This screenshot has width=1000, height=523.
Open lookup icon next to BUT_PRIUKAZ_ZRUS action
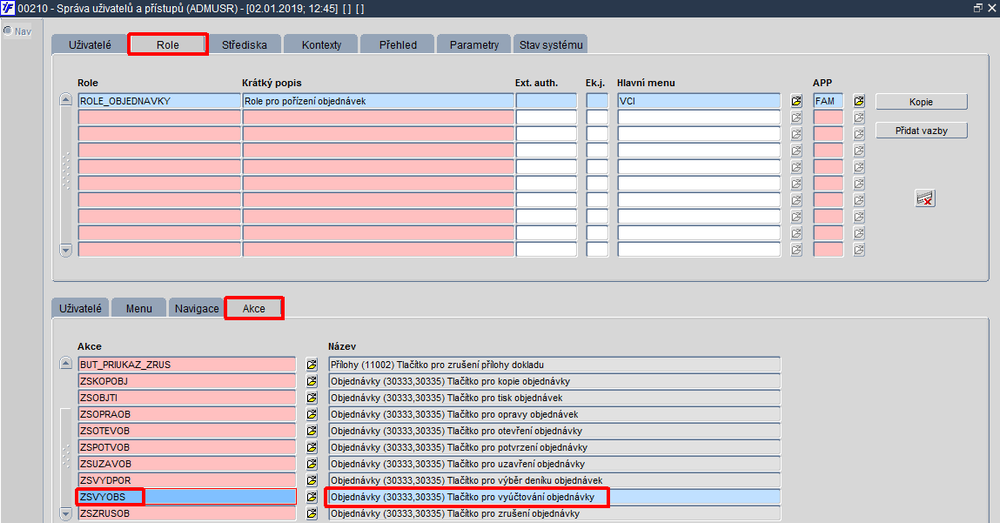click(x=311, y=365)
